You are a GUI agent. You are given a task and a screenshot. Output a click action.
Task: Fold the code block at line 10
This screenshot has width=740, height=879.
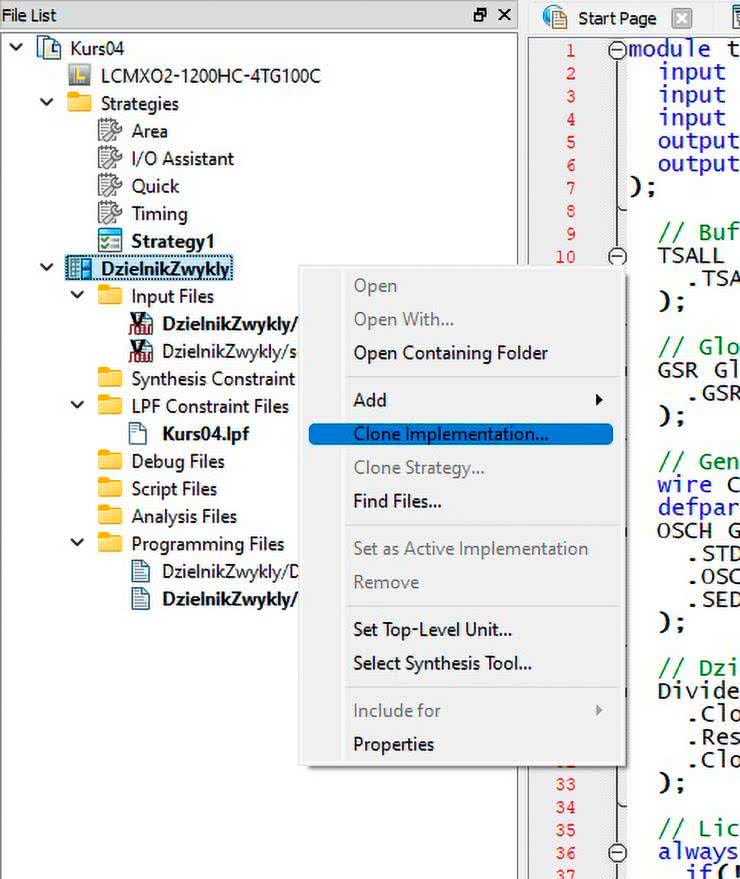(x=617, y=256)
